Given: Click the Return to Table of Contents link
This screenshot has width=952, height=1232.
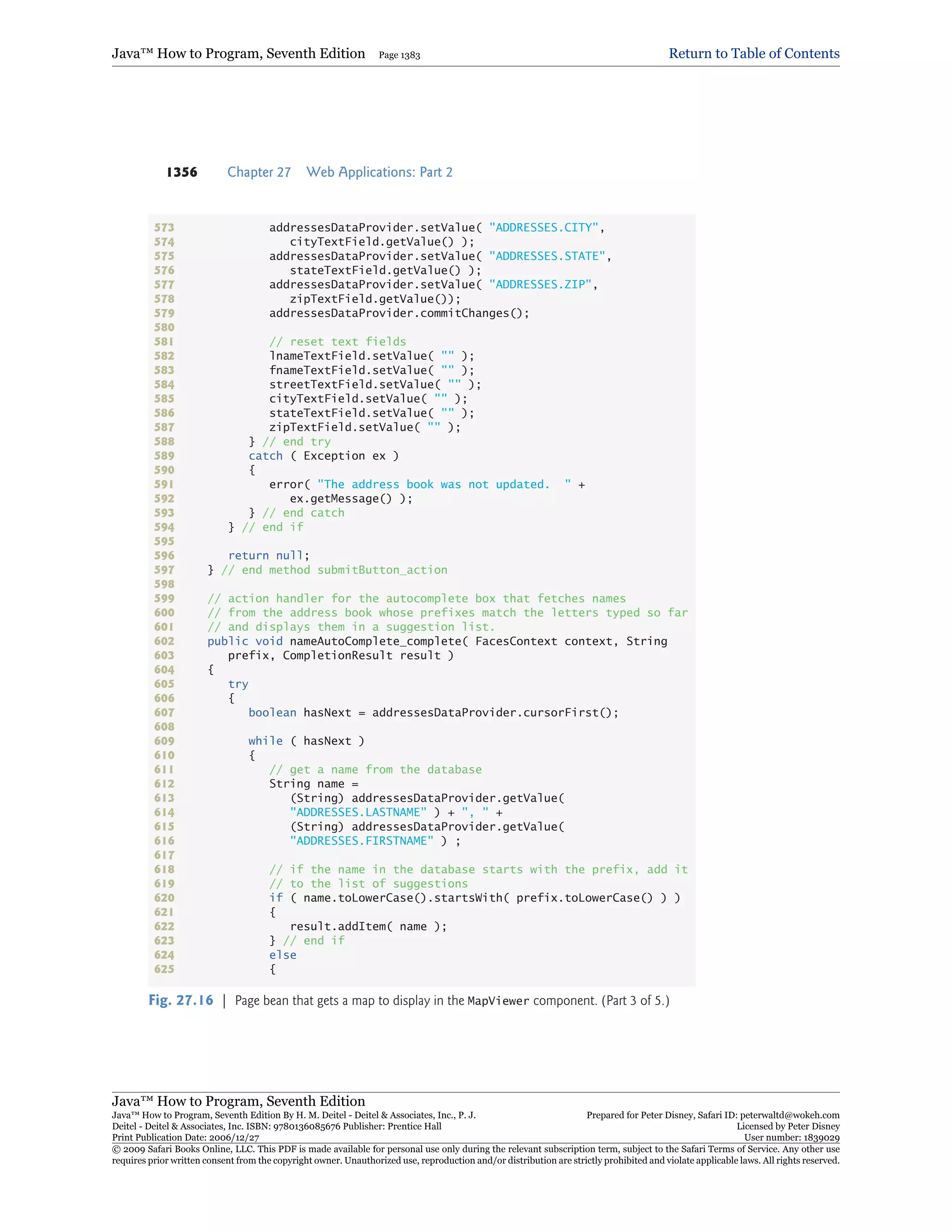Looking at the screenshot, I should click(x=754, y=53).
